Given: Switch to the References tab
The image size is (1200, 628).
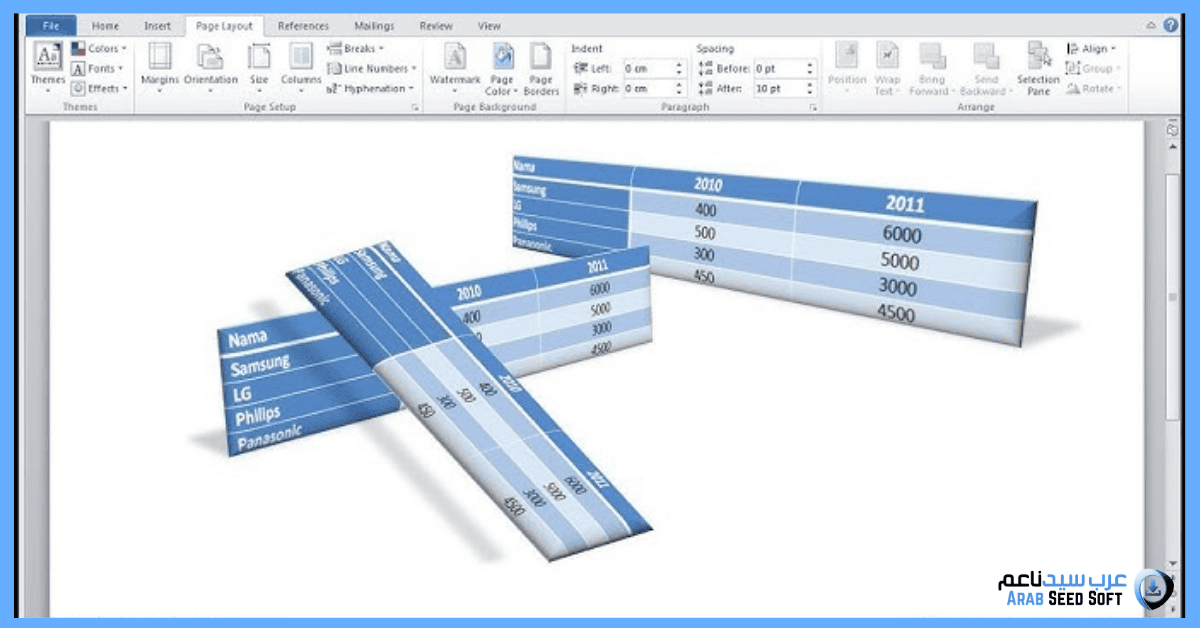Looking at the screenshot, I should click(303, 26).
